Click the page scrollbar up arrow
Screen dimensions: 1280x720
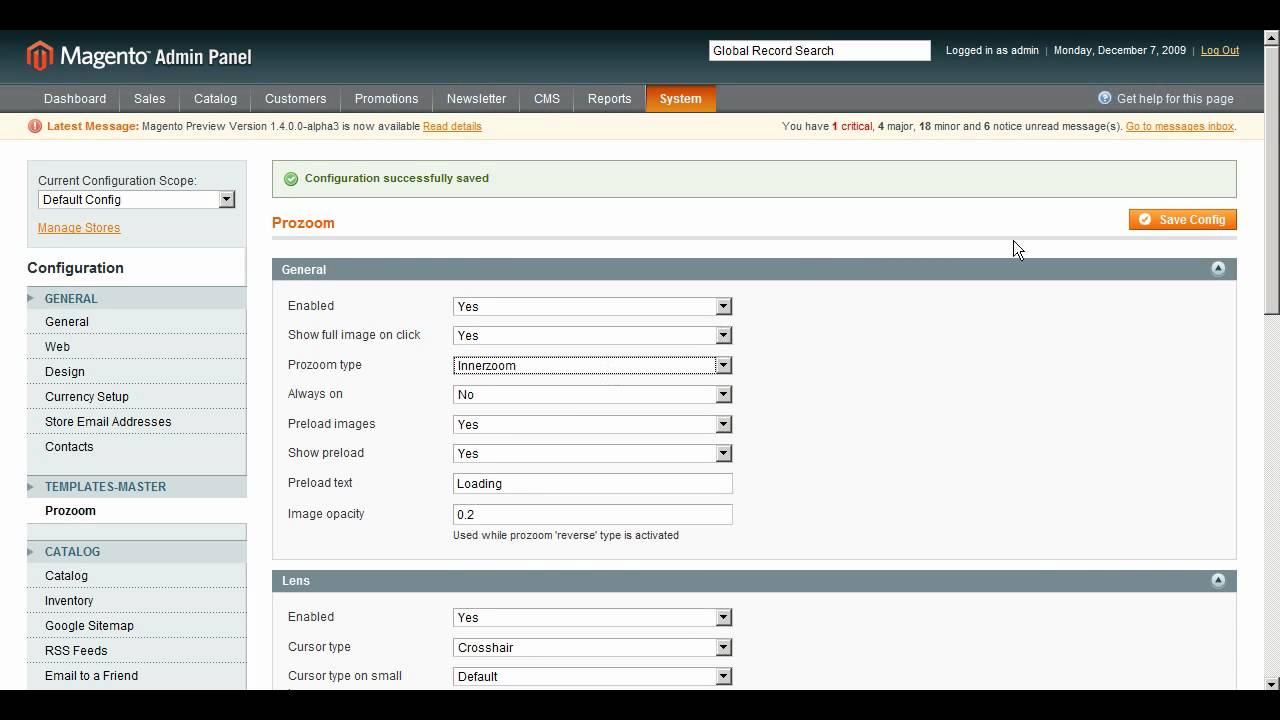(x=1272, y=39)
